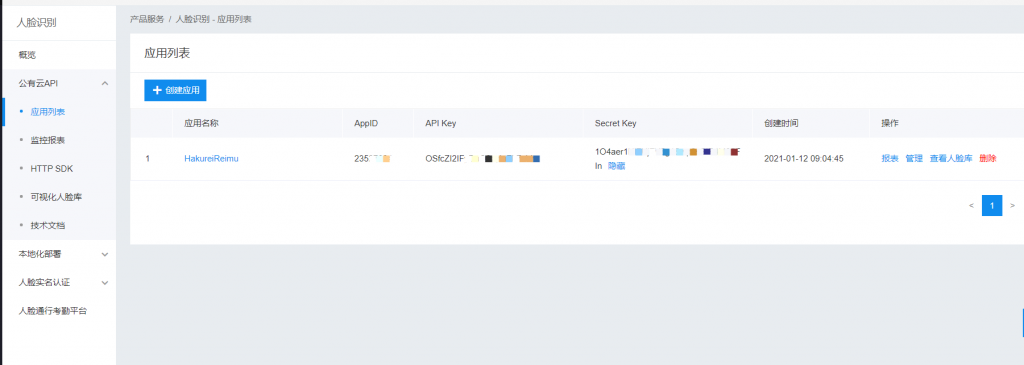Click the 应用列表 page heading
The height and width of the screenshot is (365, 1024).
pos(167,54)
